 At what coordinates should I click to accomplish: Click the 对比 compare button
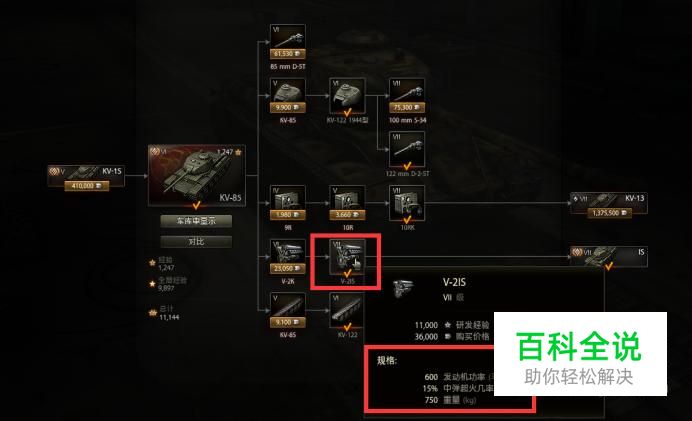tap(196, 241)
